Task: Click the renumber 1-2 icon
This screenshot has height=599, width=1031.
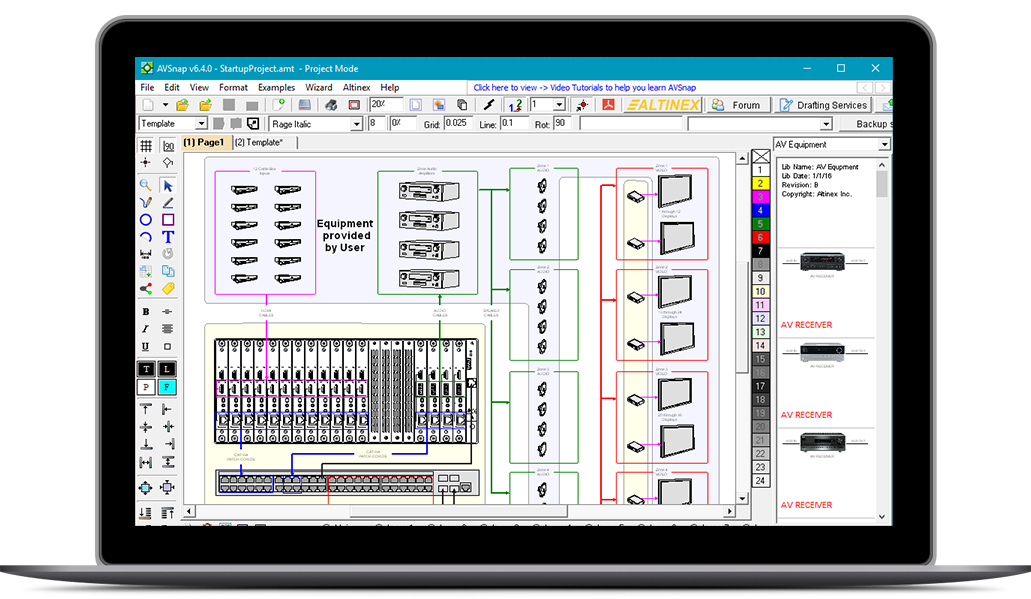Action: pos(515,105)
